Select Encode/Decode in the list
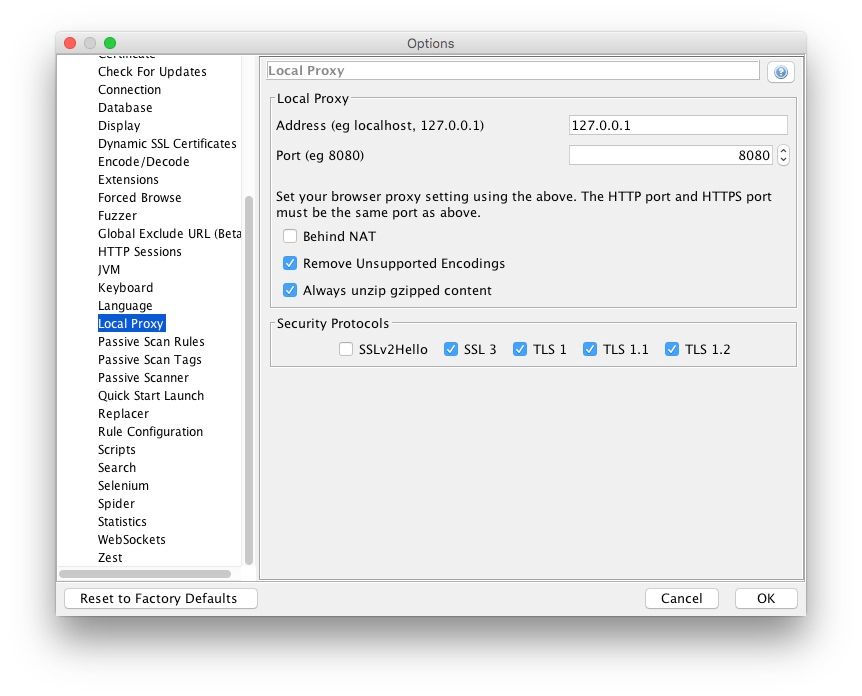Viewport: 862px width, 696px height. coord(143,162)
